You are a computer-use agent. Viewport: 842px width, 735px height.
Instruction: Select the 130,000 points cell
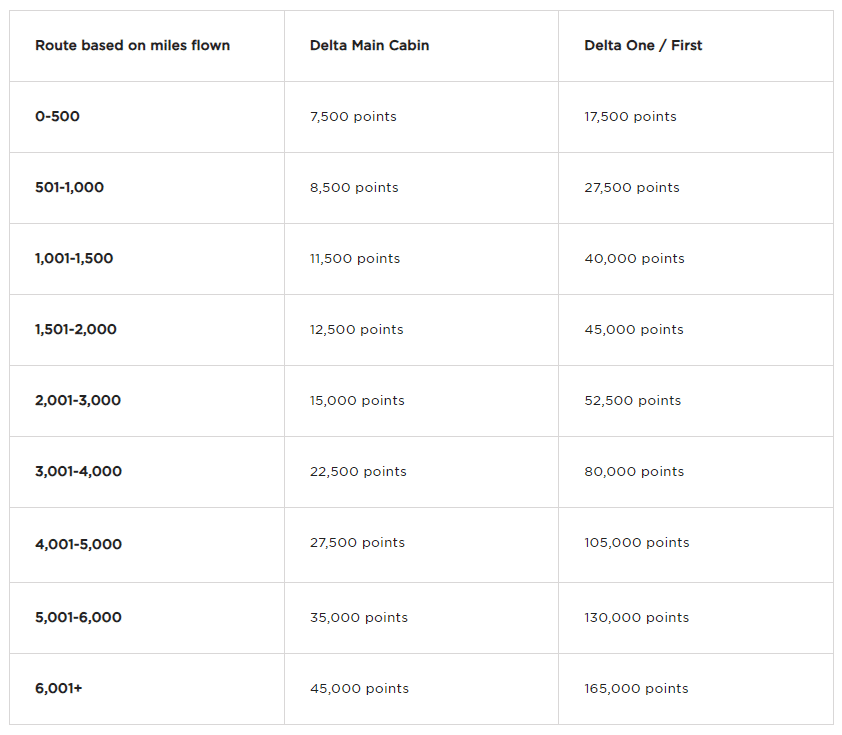(x=637, y=617)
